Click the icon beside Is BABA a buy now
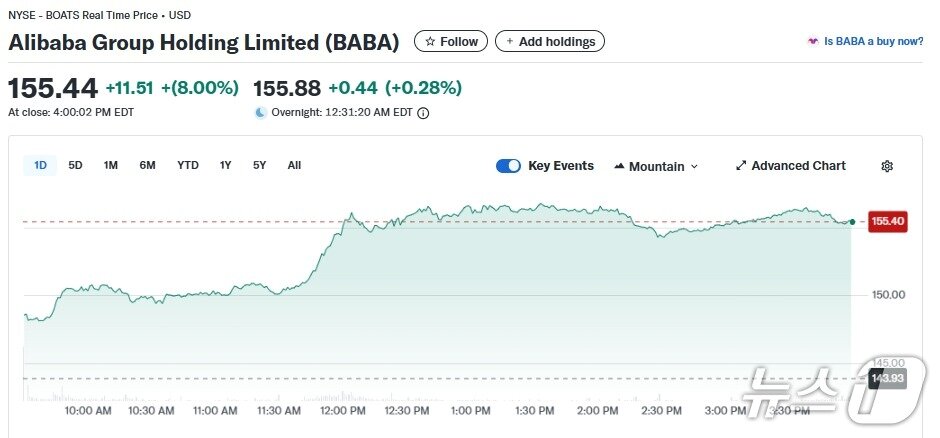Viewport: 940px width, 438px height. pos(813,41)
